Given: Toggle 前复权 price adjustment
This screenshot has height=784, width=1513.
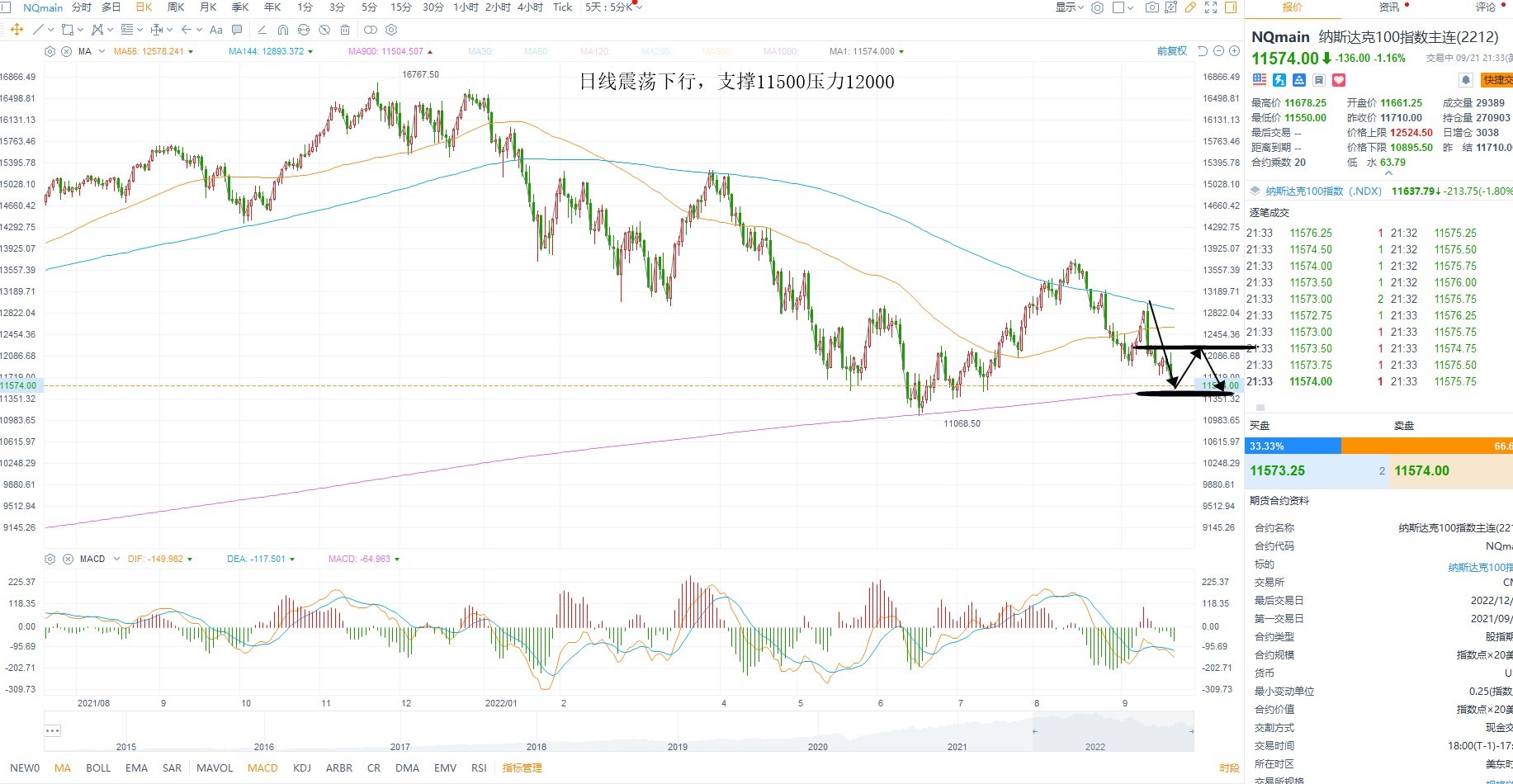Looking at the screenshot, I should (x=1172, y=51).
